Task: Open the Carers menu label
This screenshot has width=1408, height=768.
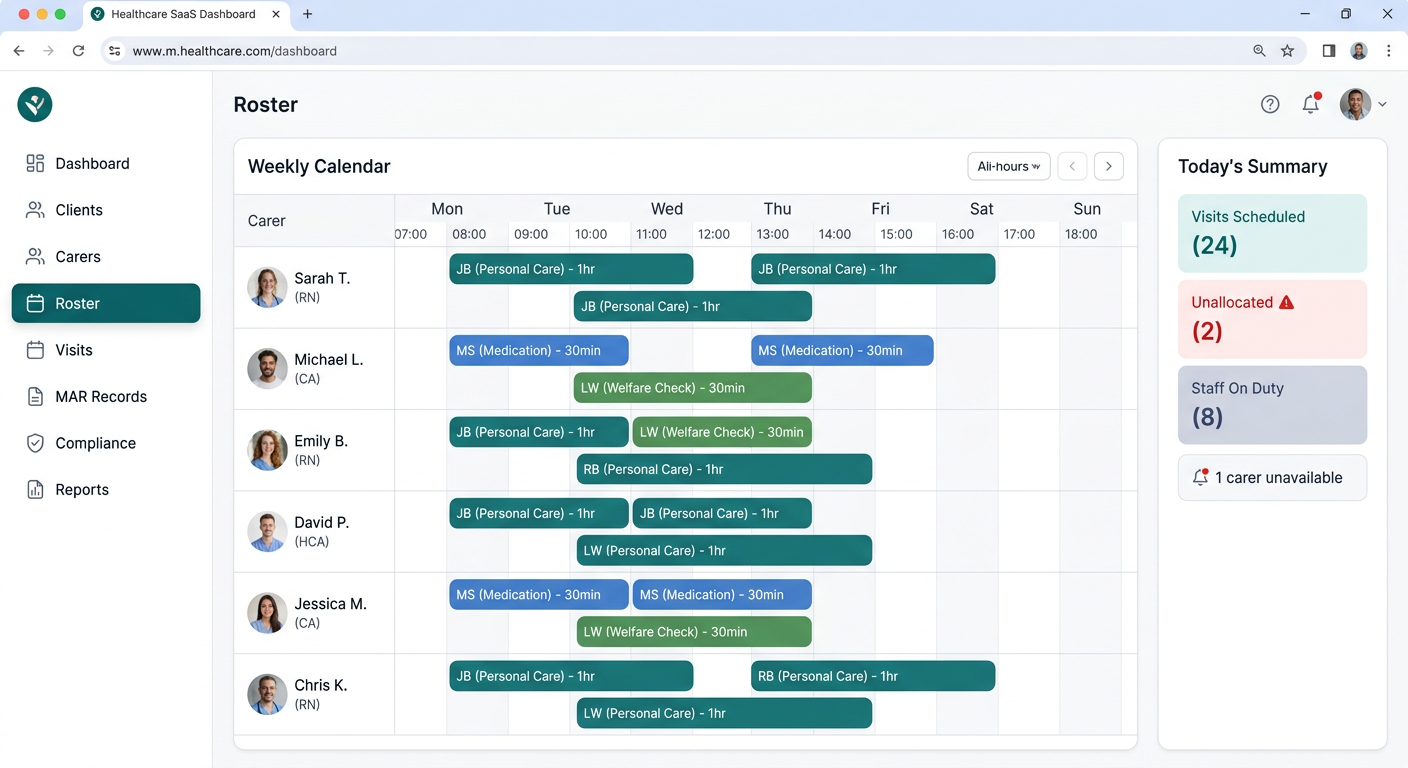Action: pyautogui.click(x=78, y=257)
